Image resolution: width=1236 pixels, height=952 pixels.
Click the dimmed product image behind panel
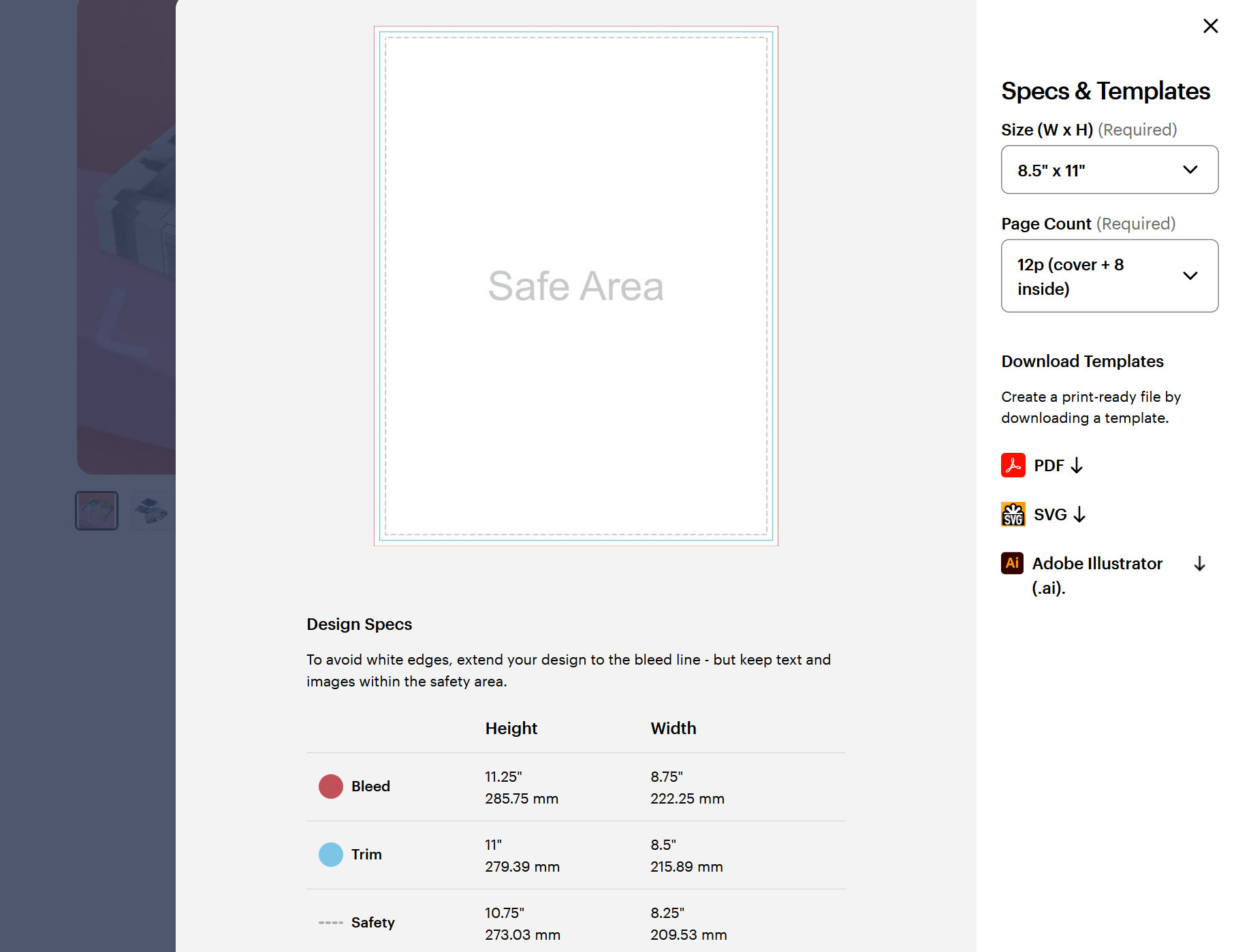tap(126, 237)
